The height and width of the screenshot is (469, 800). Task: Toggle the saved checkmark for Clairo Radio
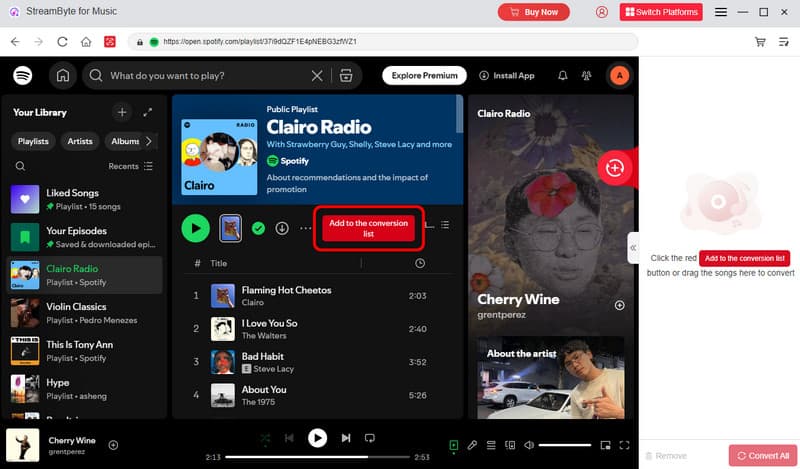pos(258,228)
